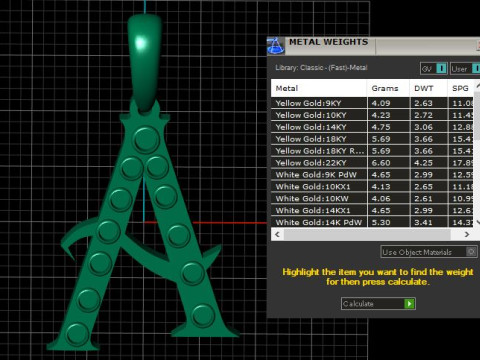Screen dimensions: 480x360
Task: Select the White Gold:14KX1 row
Action: pos(372,210)
